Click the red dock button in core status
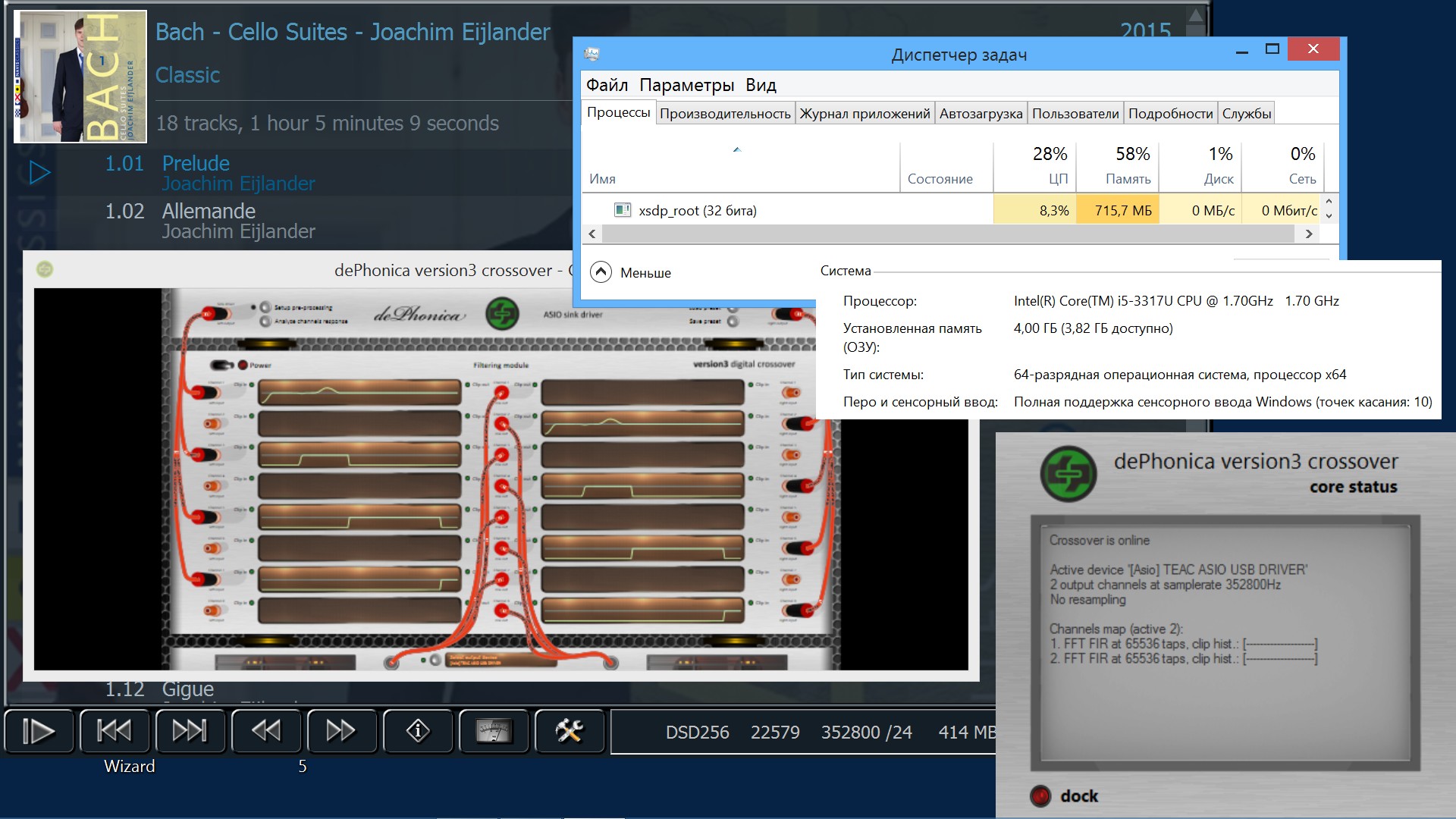This screenshot has height=819, width=1456. [x=1040, y=795]
